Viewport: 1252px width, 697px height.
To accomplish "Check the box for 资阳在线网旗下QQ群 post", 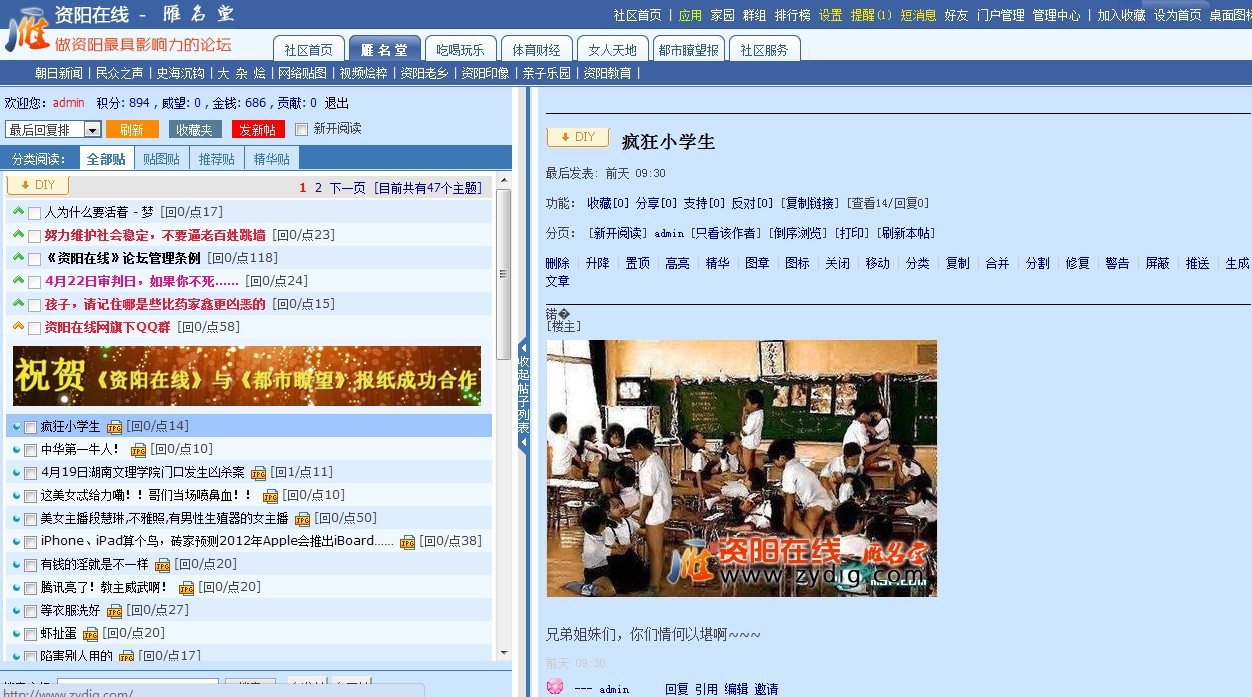I will [x=35, y=328].
